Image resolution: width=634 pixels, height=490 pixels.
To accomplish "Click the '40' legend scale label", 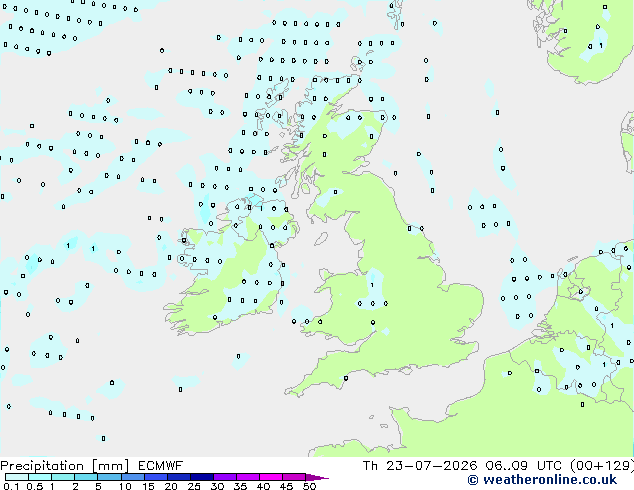I will coord(263,486).
